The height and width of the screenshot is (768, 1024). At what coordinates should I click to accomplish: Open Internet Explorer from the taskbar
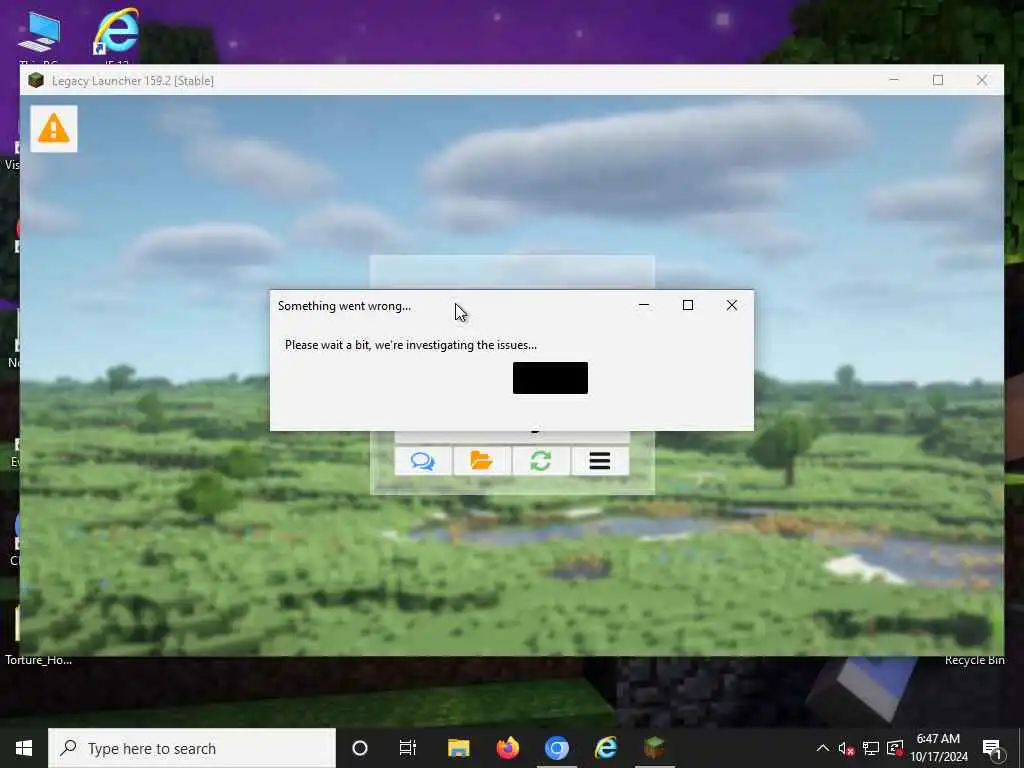pyautogui.click(x=605, y=748)
